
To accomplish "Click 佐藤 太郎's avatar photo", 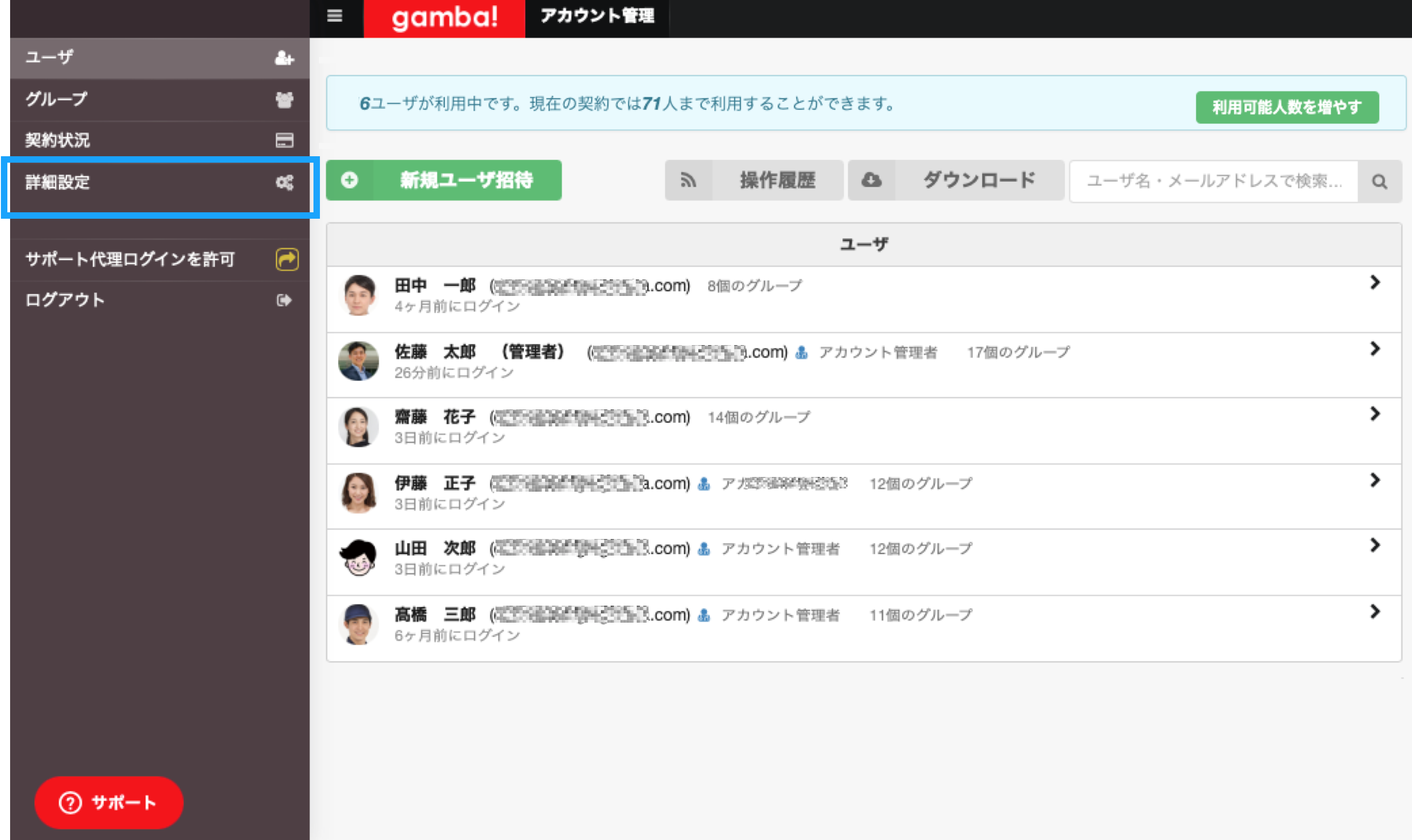I will (x=359, y=361).
